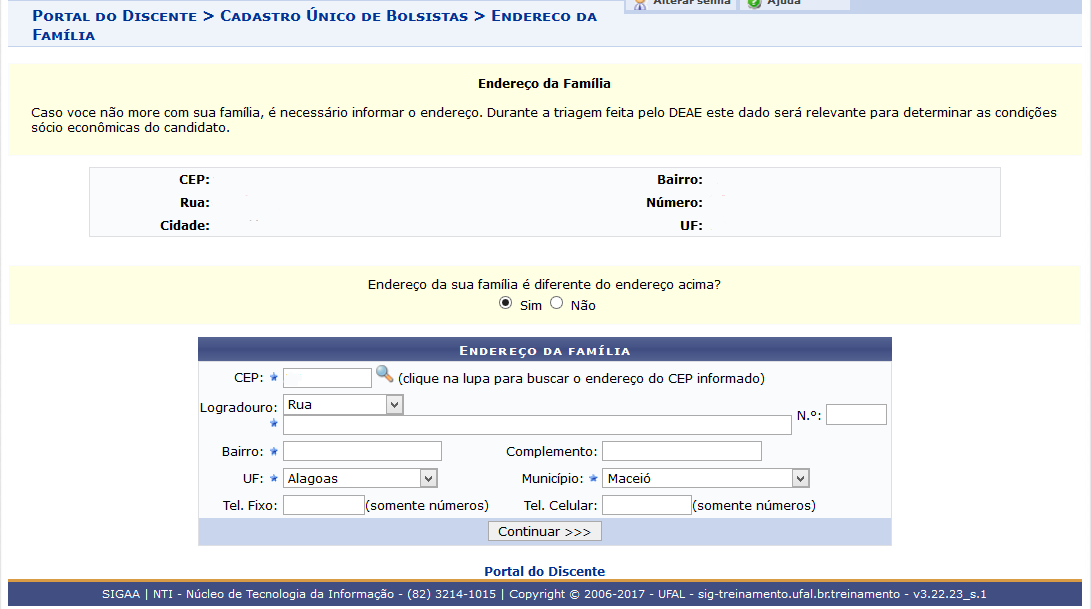Open the Município dropdown showing Maceió
Screen dimensions: 1091x609
[705, 478]
